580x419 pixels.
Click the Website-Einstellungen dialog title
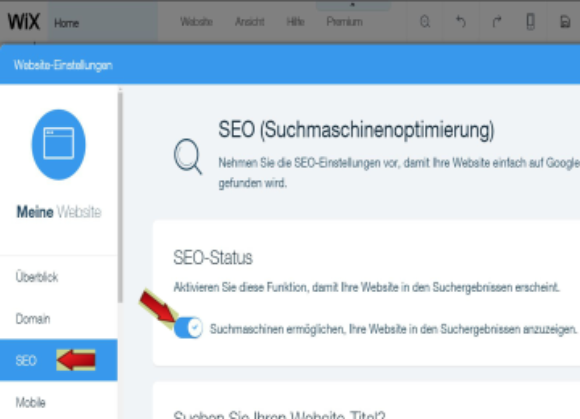click(63, 65)
